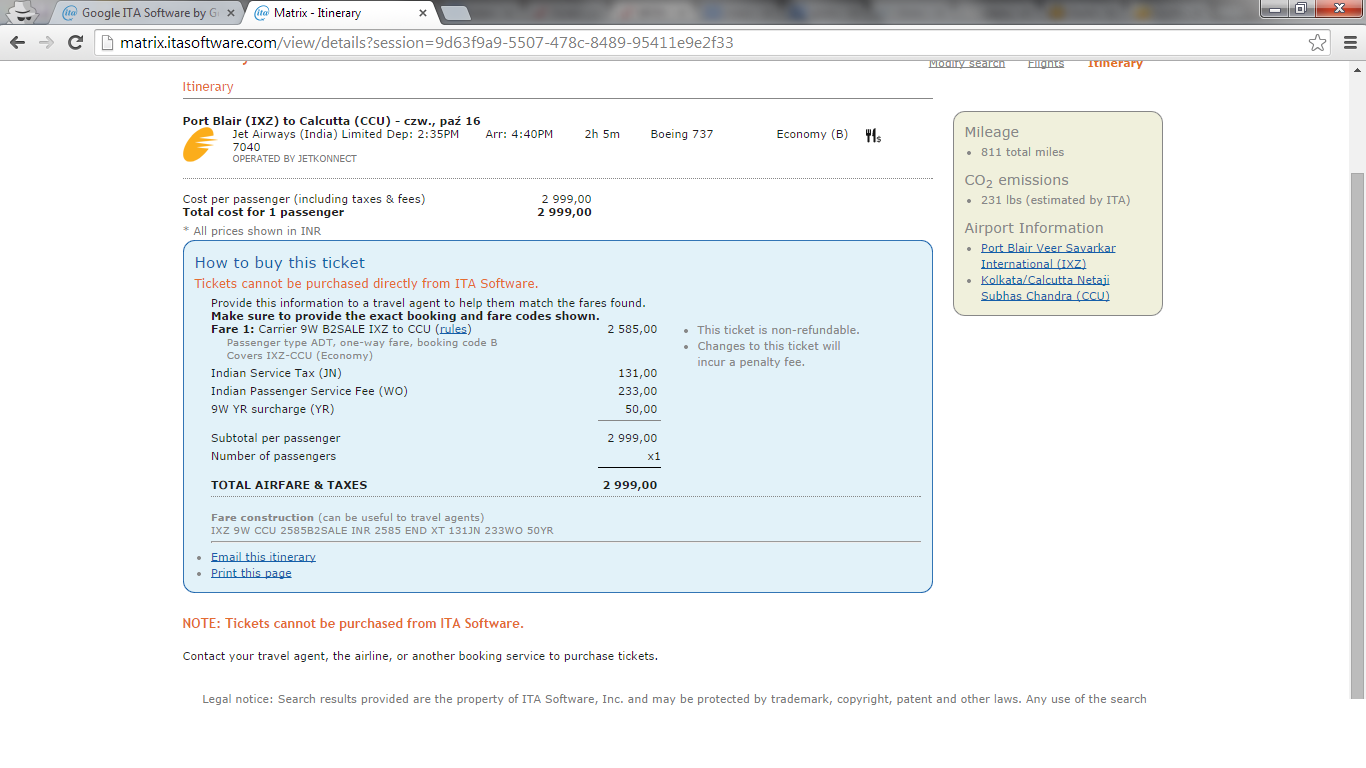Open the Chrome menu hamburger icon
The width and height of the screenshot is (1366, 768).
1349,42
